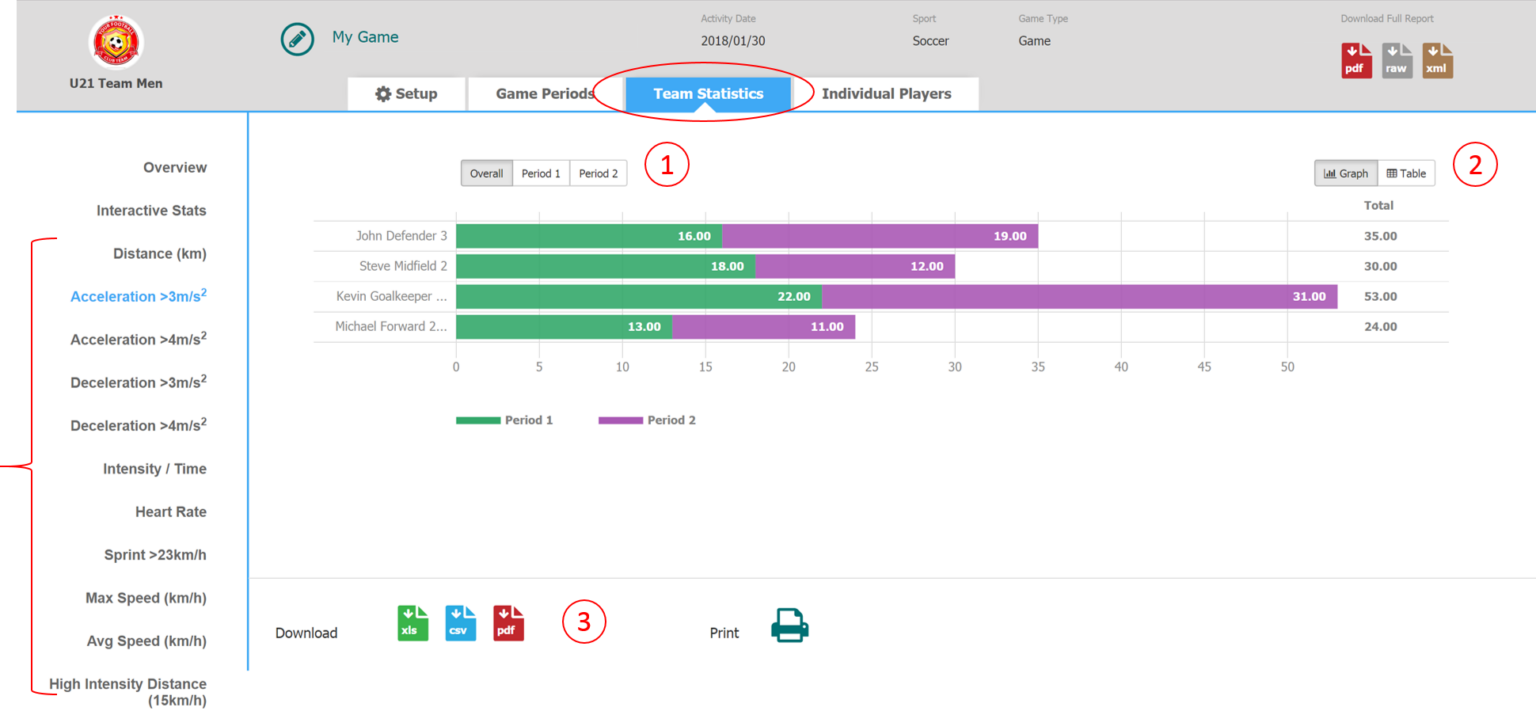The width and height of the screenshot is (1536, 715).
Task: Download the full report as PDF
Action: coord(1356,60)
